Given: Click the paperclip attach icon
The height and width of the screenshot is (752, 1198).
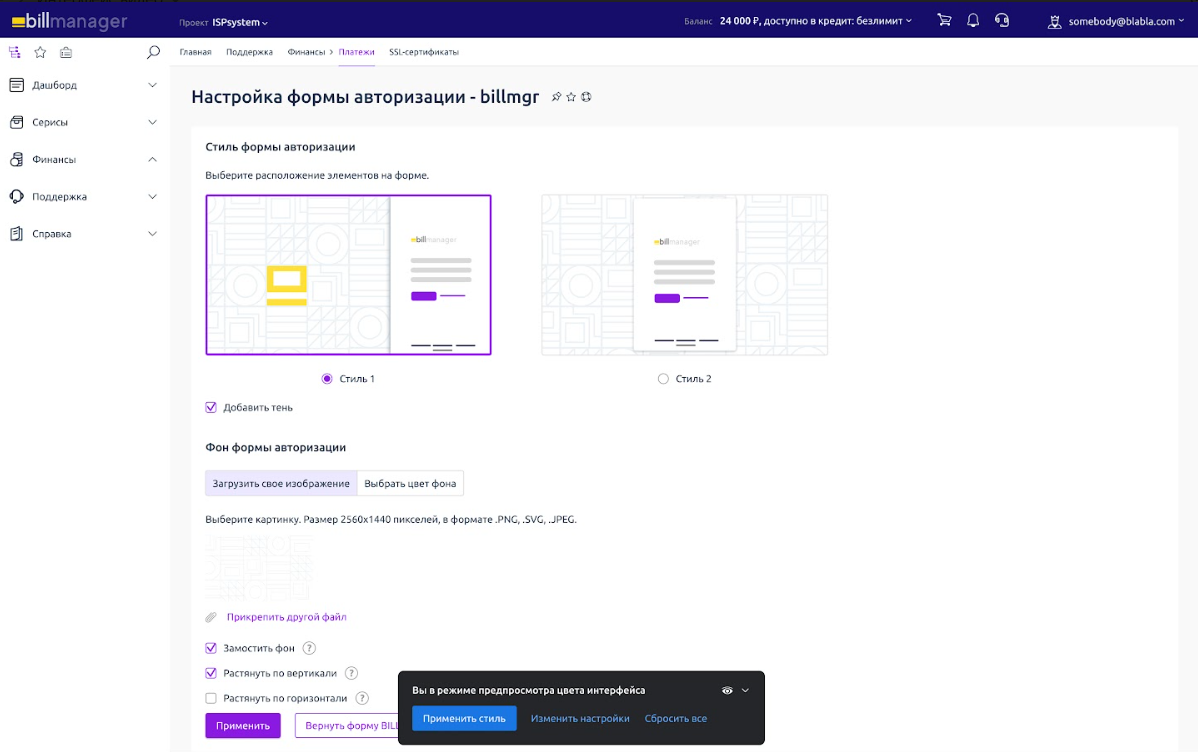Looking at the screenshot, I should [x=212, y=617].
